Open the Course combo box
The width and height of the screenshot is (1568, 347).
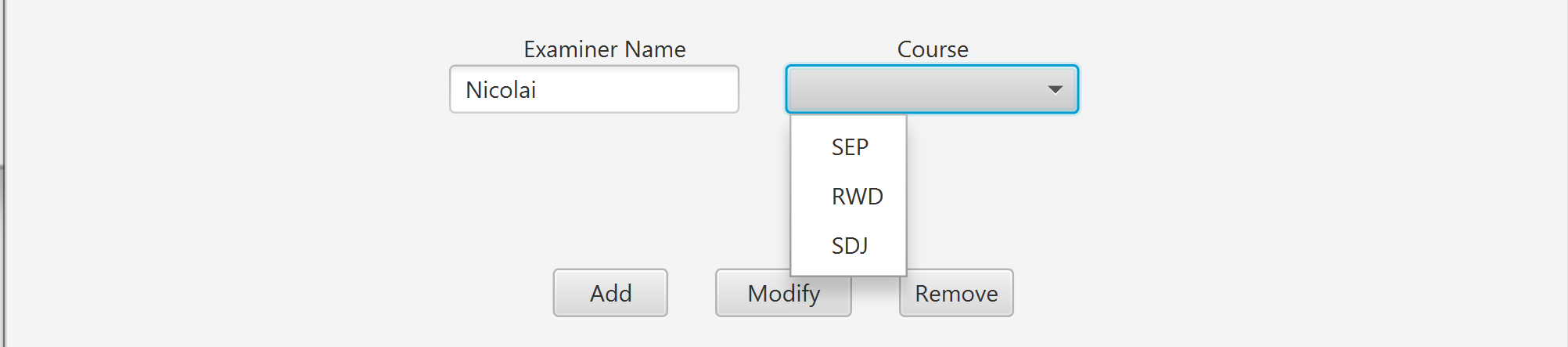931,89
